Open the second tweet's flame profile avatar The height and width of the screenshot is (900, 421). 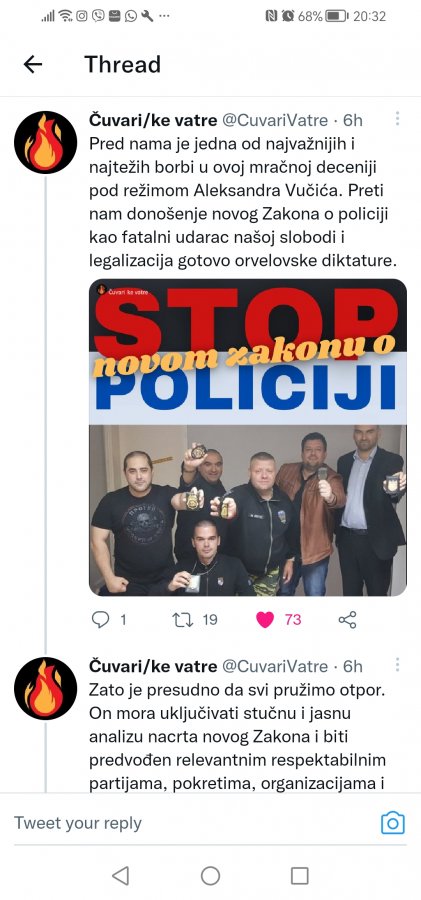tap(45, 689)
